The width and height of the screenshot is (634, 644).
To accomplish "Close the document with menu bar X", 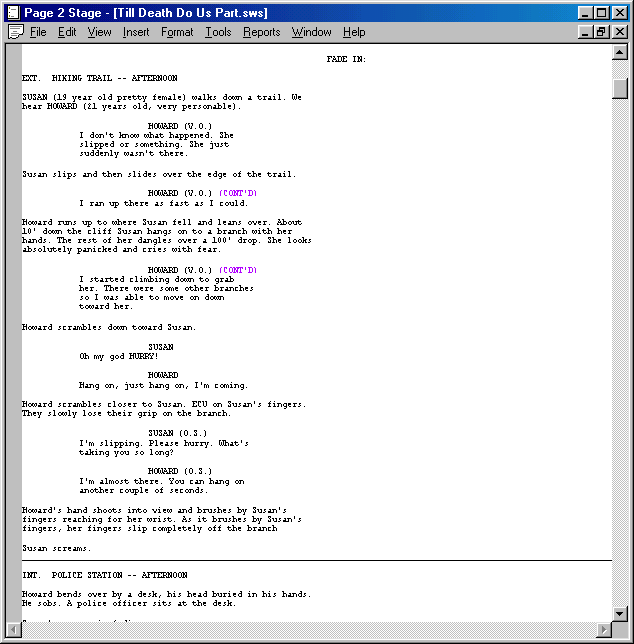I will click(x=617, y=32).
